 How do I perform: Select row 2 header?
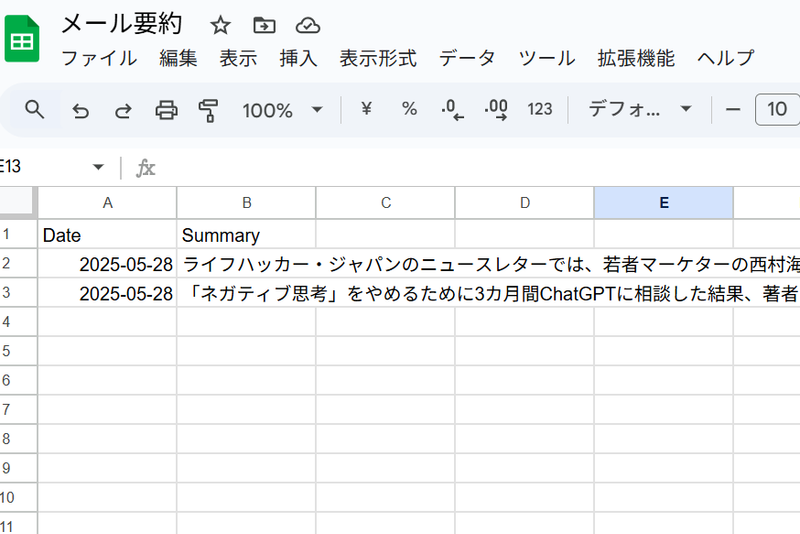18,263
